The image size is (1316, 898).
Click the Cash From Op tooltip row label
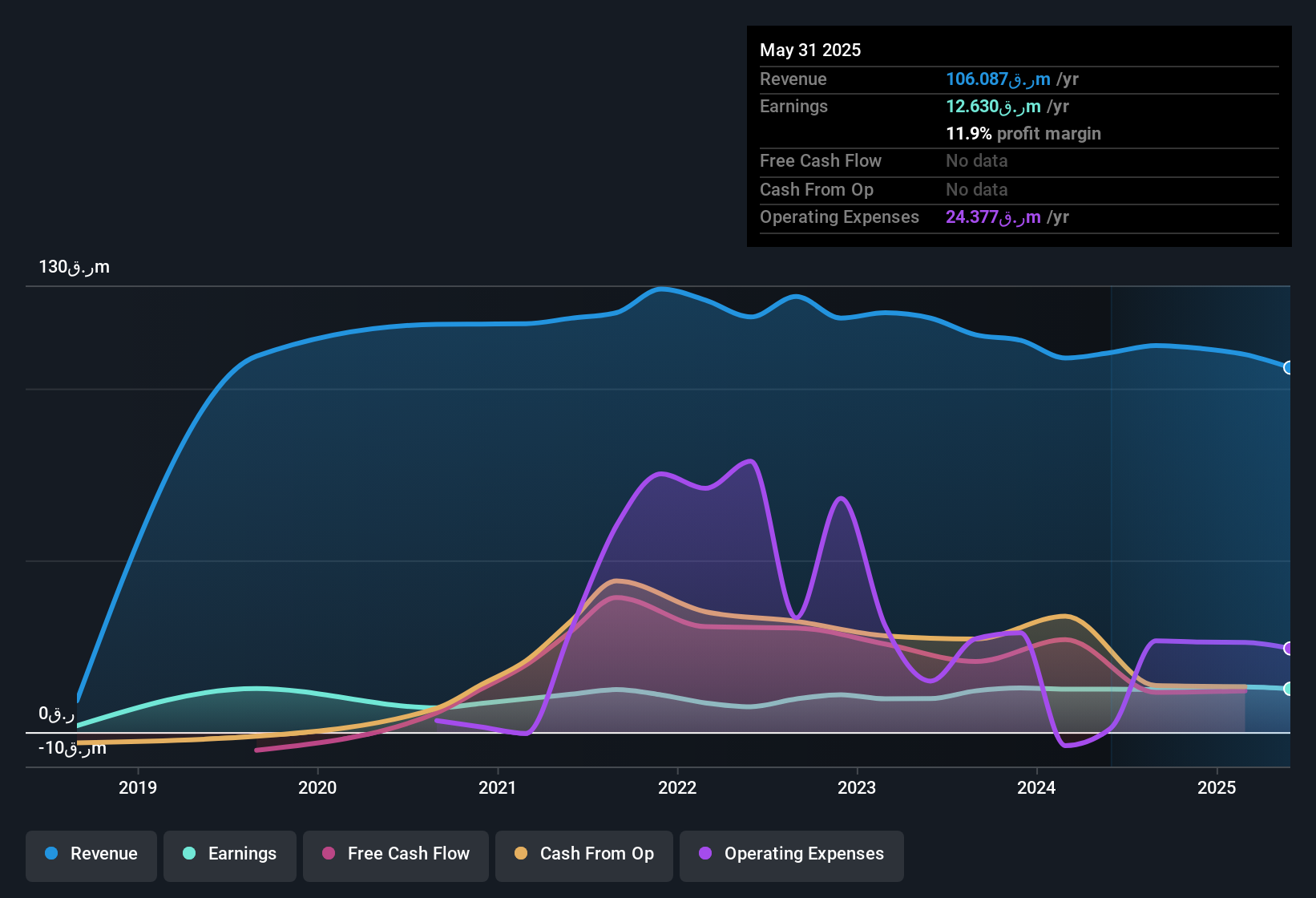pyautogui.click(x=817, y=190)
